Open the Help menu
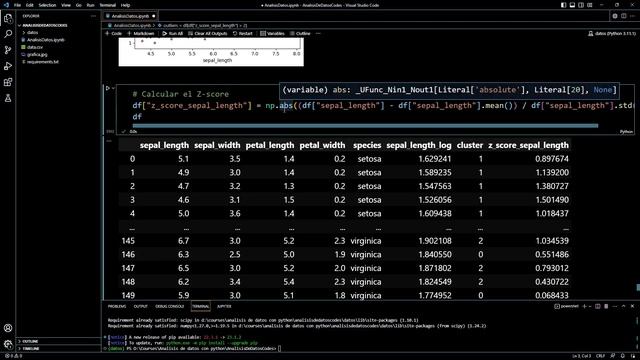Image resolution: width=640 pixels, height=360 pixels. click(x=125, y=5)
